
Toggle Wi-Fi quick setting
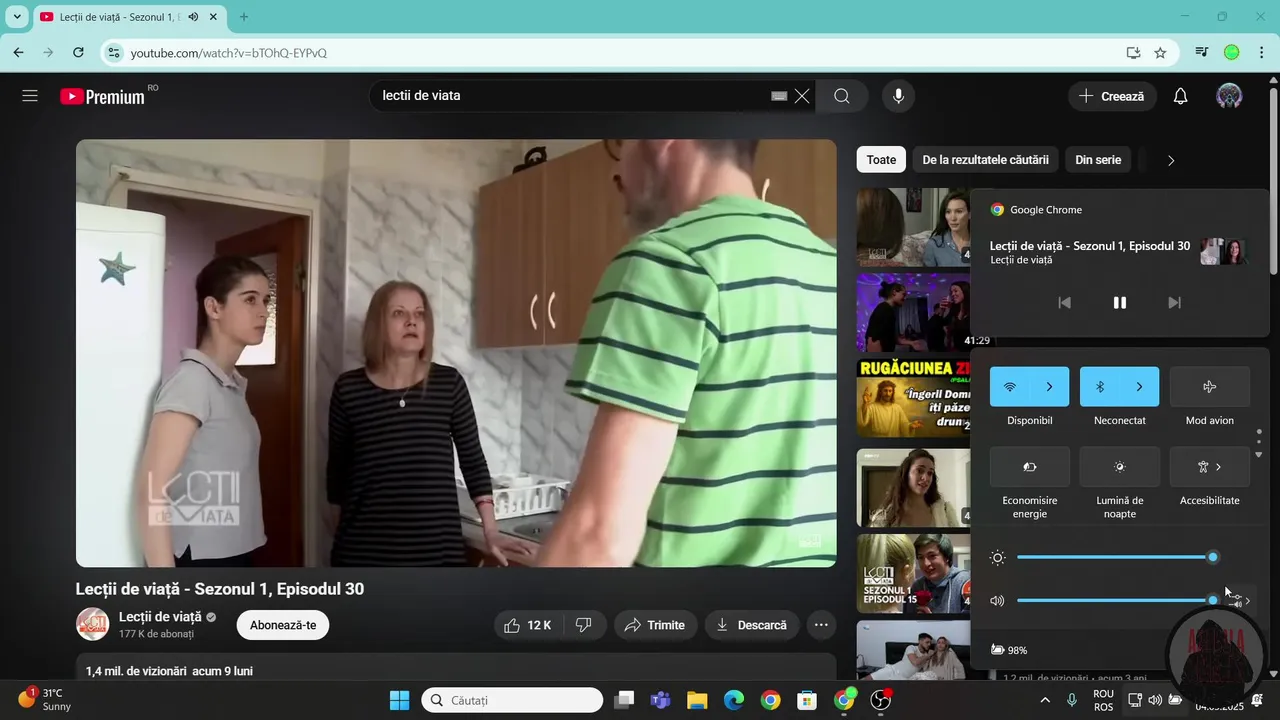(x=1010, y=387)
